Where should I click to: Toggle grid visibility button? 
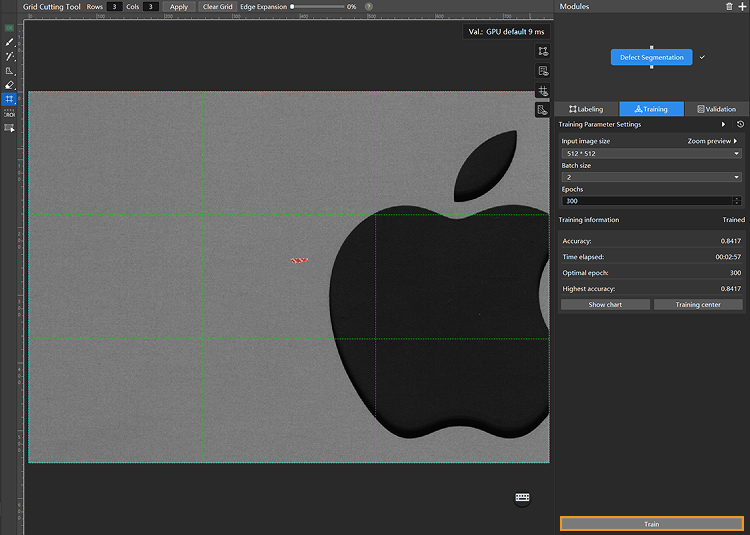(542, 91)
